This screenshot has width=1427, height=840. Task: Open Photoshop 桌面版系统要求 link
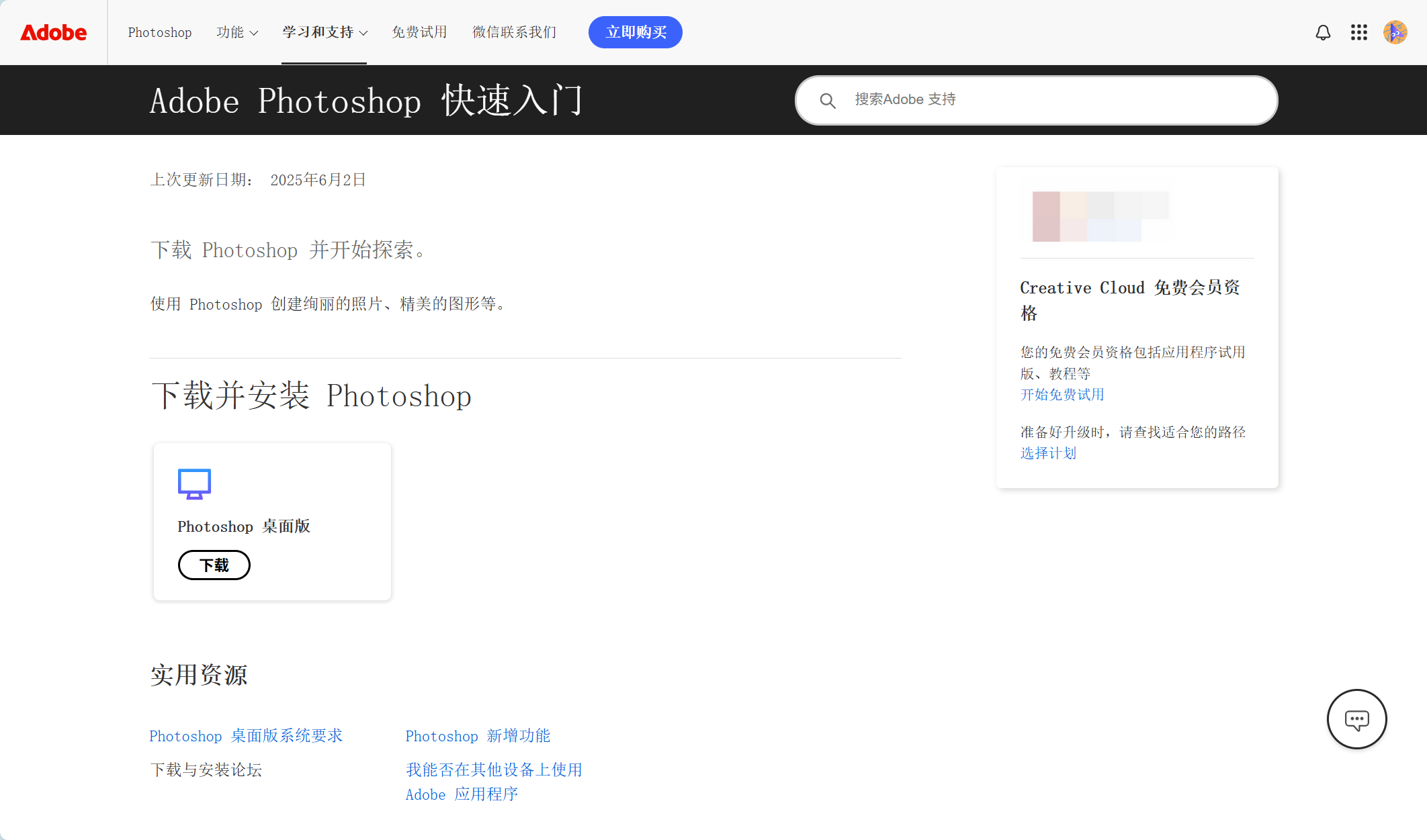[246, 736]
